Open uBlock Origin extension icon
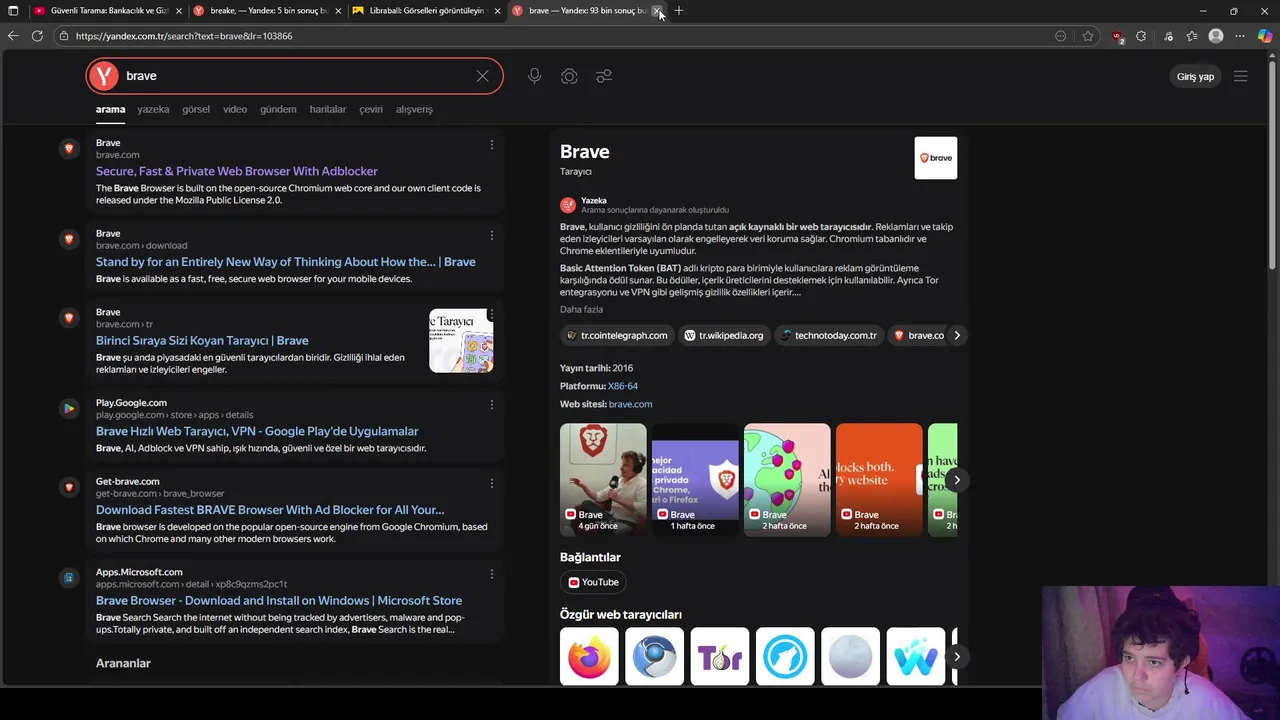Image resolution: width=1280 pixels, height=720 pixels. click(x=1118, y=37)
